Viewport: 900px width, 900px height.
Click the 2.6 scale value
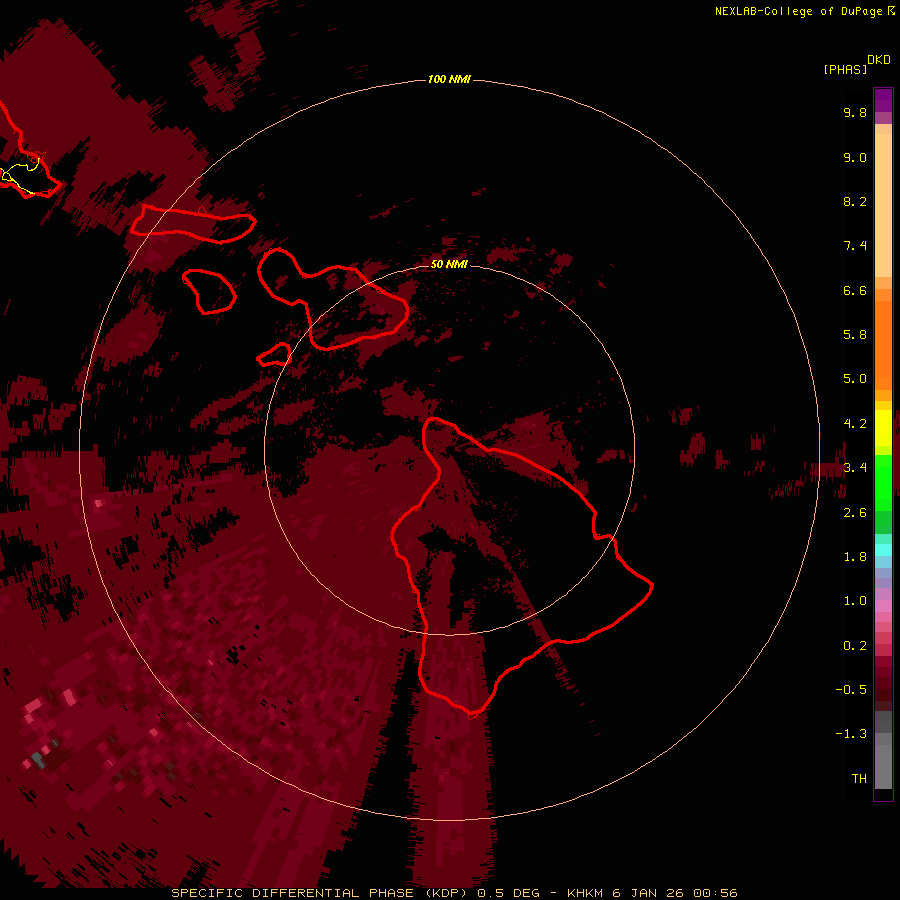point(855,513)
